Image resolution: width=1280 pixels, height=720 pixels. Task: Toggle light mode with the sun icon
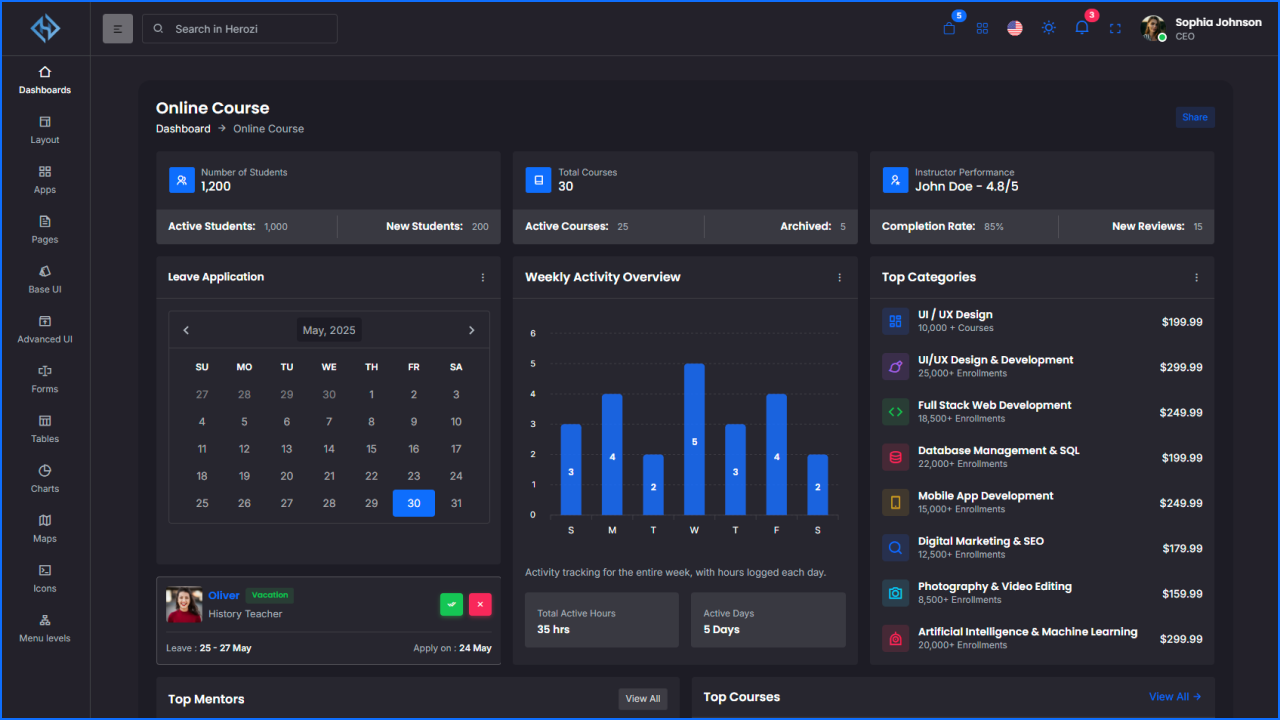pyautogui.click(x=1048, y=28)
